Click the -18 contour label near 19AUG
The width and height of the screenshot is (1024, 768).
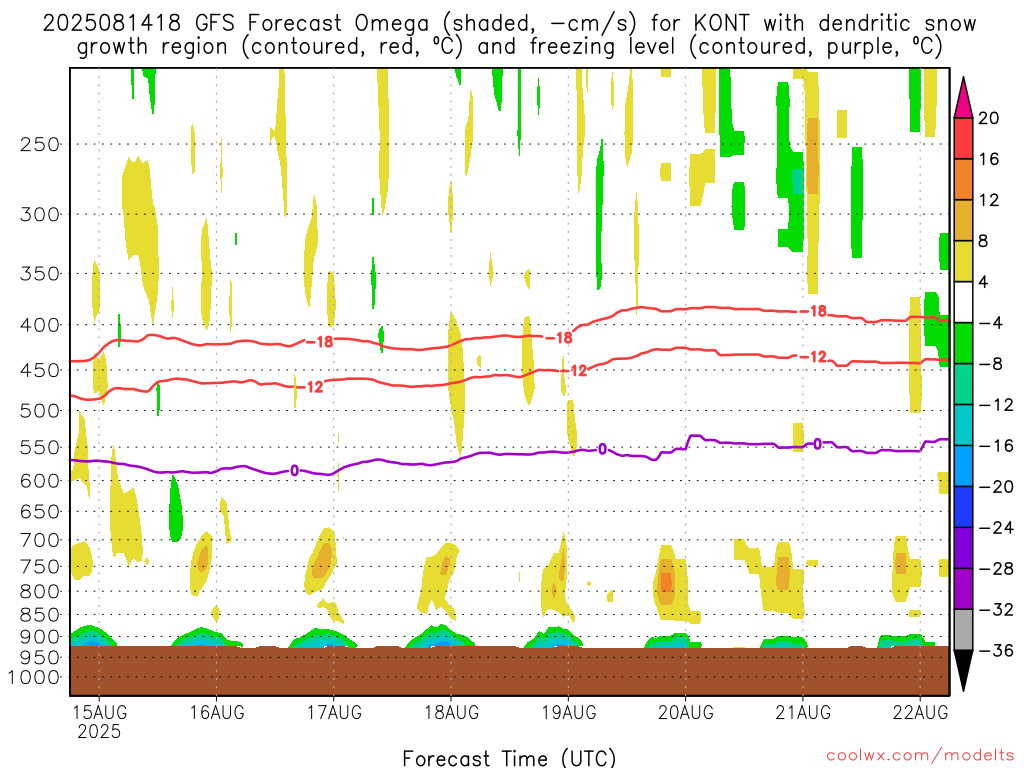pos(559,338)
